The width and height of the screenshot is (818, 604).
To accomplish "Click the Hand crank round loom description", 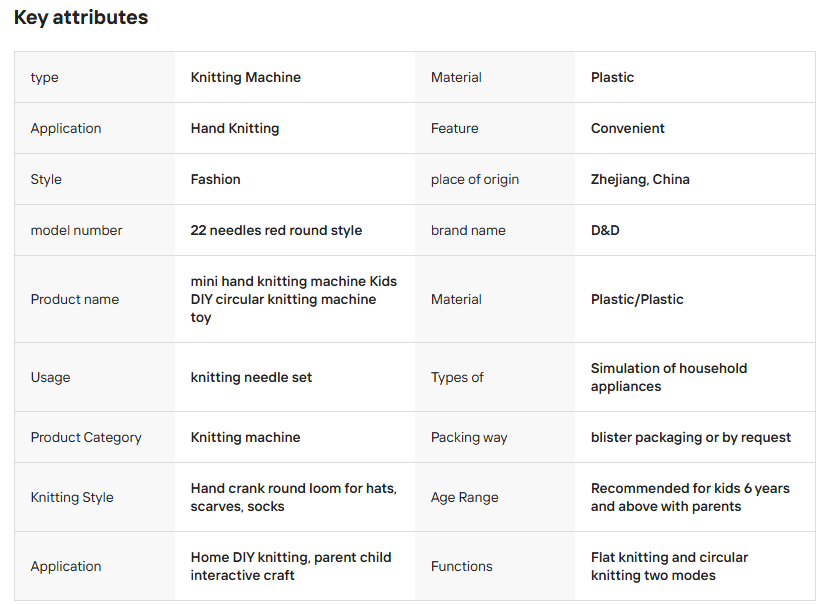I will coord(294,497).
